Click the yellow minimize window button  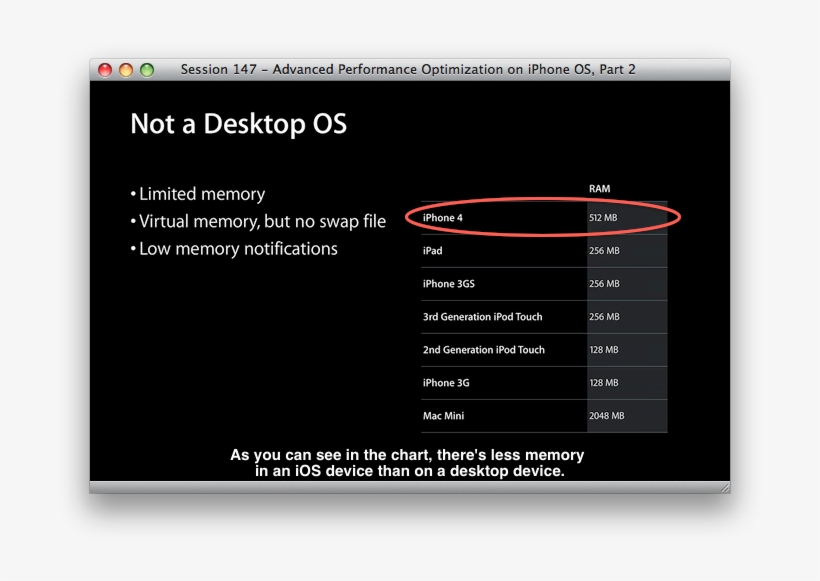126,70
